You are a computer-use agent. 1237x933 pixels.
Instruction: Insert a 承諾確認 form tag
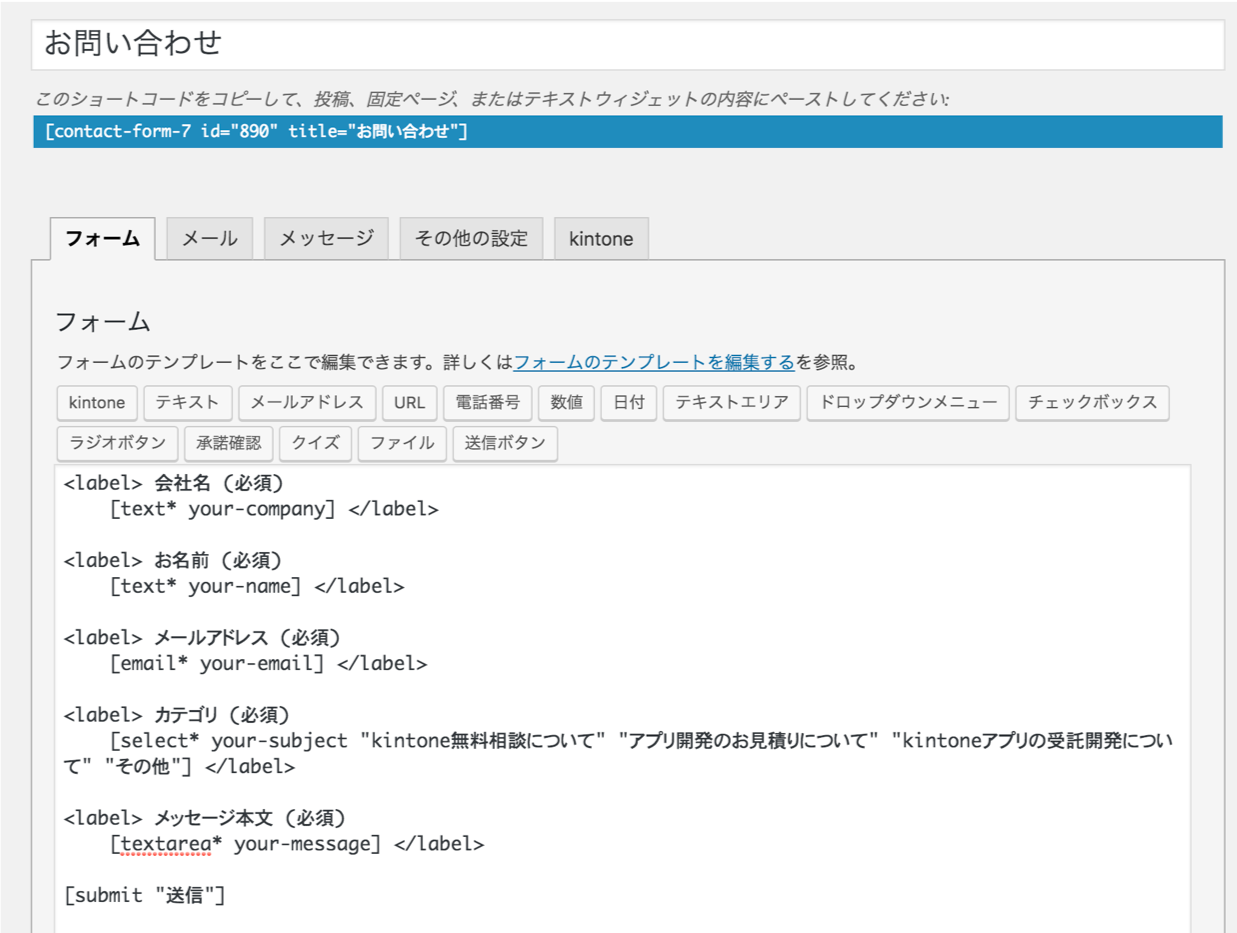(229, 443)
